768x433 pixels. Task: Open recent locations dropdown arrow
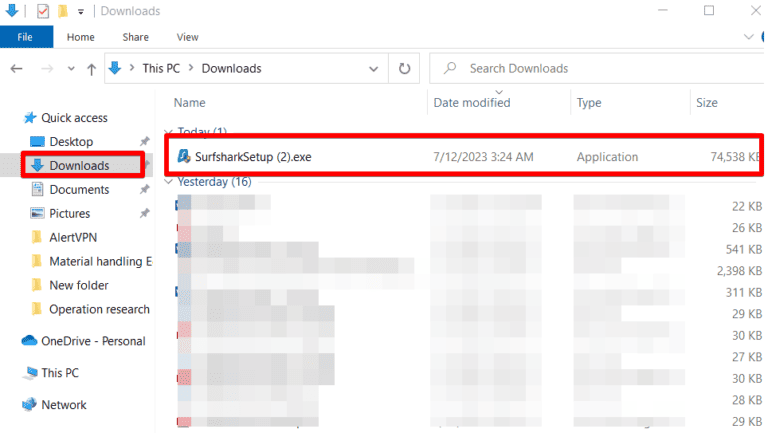coord(71,69)
